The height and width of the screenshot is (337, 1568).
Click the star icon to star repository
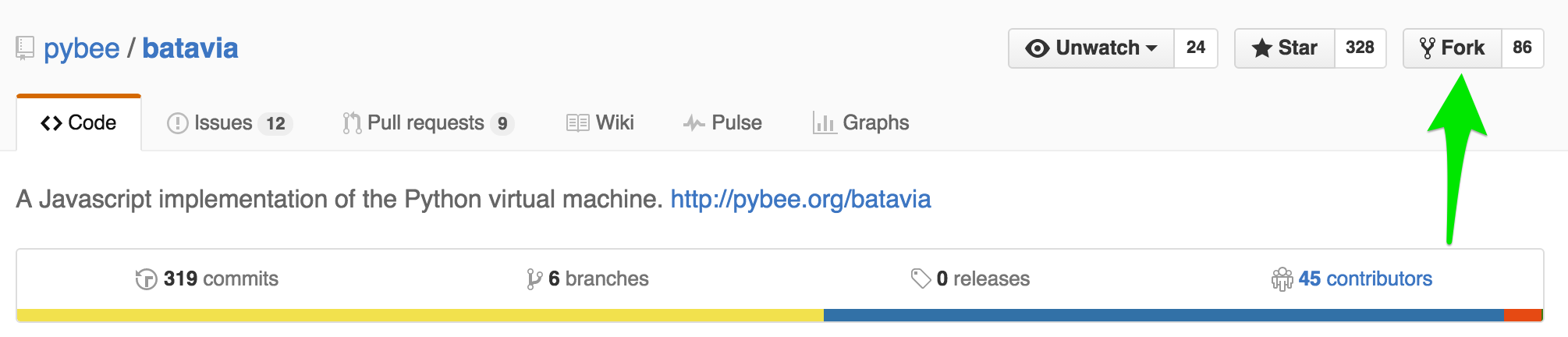pos(1261,48)
